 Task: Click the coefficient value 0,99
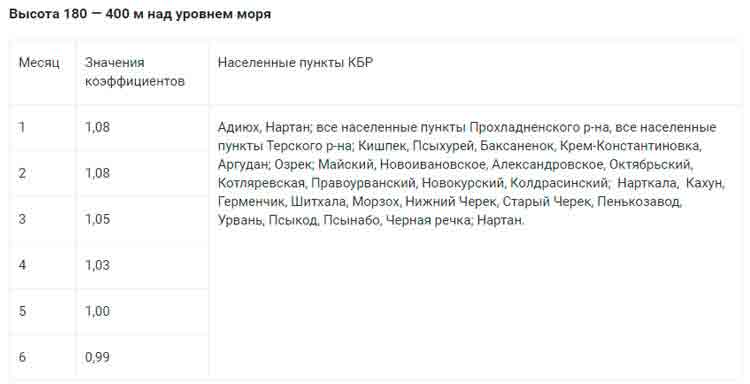point(98,357)
